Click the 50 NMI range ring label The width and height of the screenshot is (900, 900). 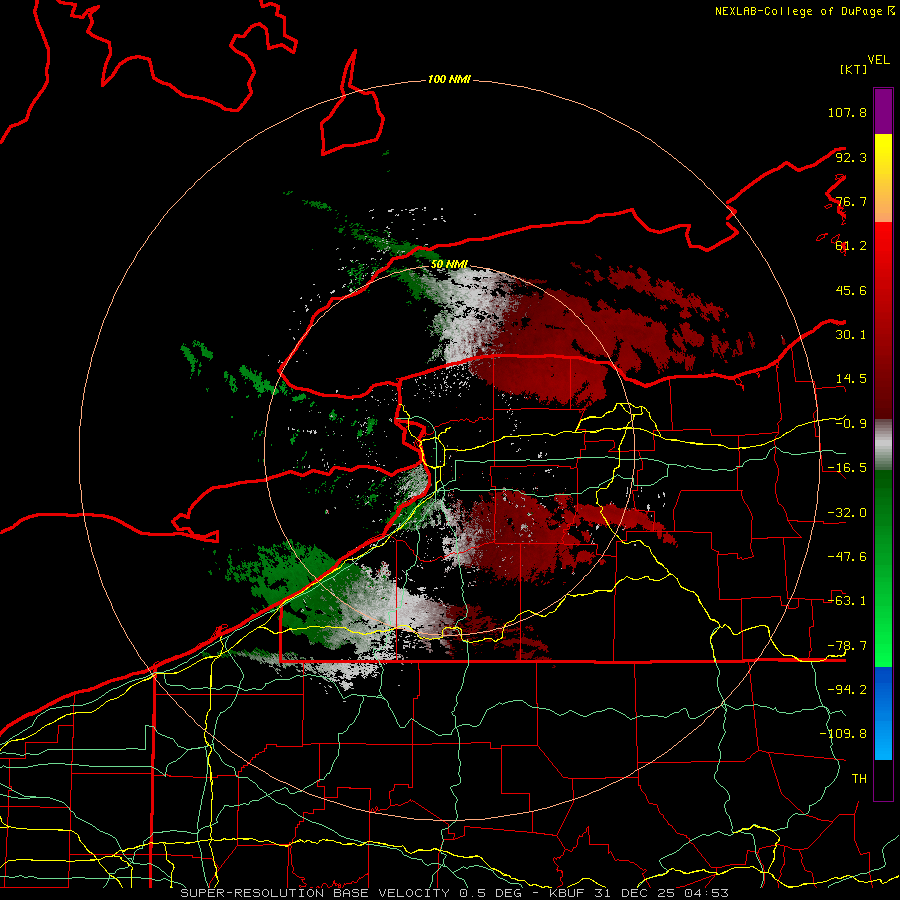449,264
